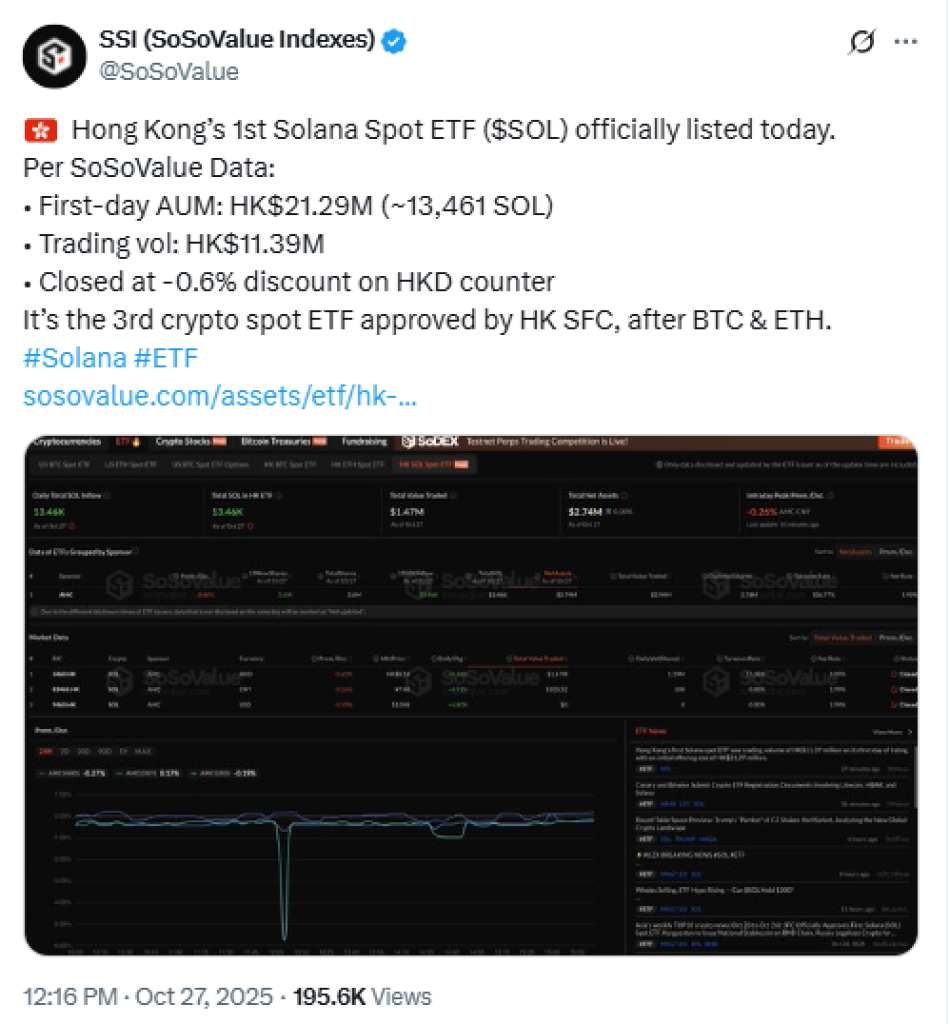Click the SoSoValue profile avatar
The image size is (950, 1024).
click(x=54, y=58)
